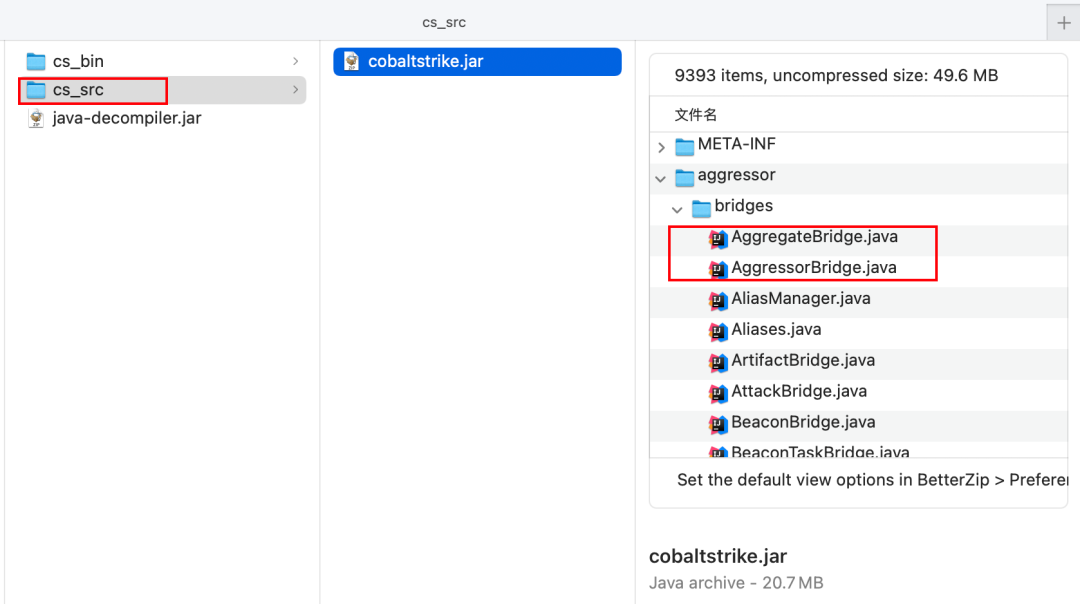The height and width of the screenshot is (604, 1080).
Task: Expand the META-INF folder
Action: click(661, 147)
